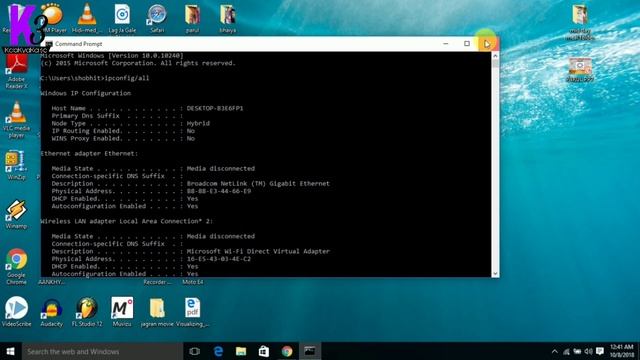Open the VLC cone file Hidi-med

pos(87,17)
